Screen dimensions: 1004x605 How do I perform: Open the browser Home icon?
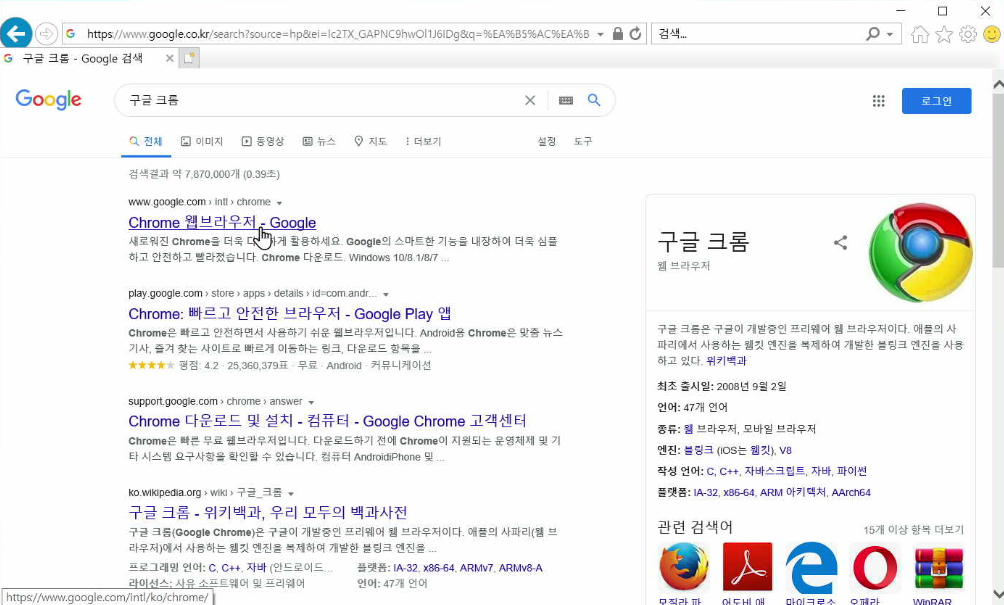(x=920, y=34)
